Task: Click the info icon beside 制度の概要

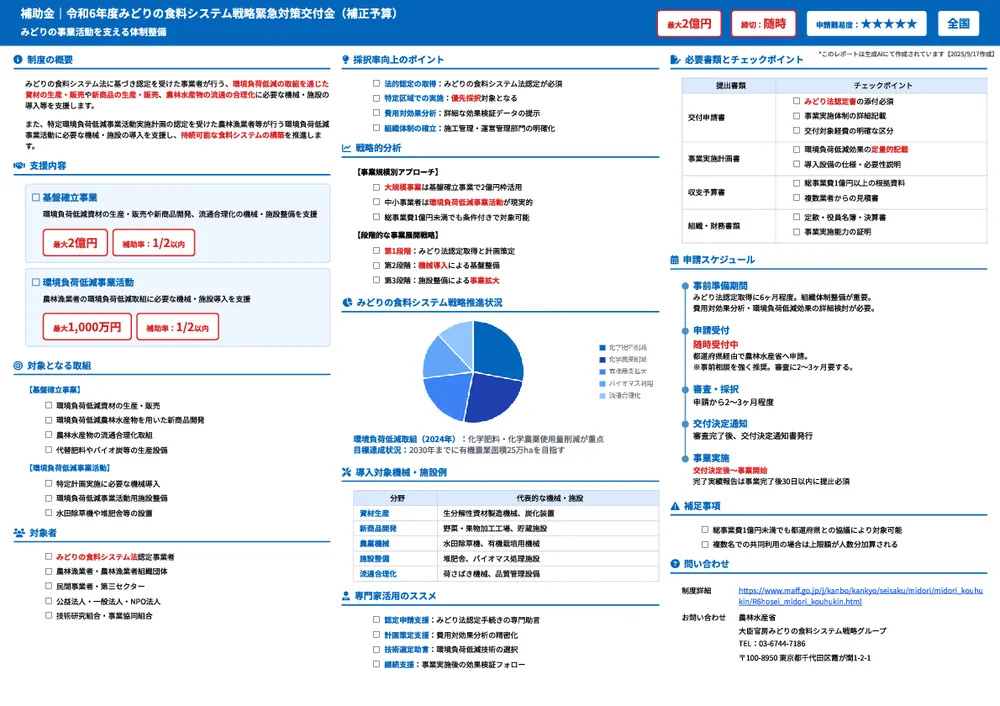Action: 19,60
